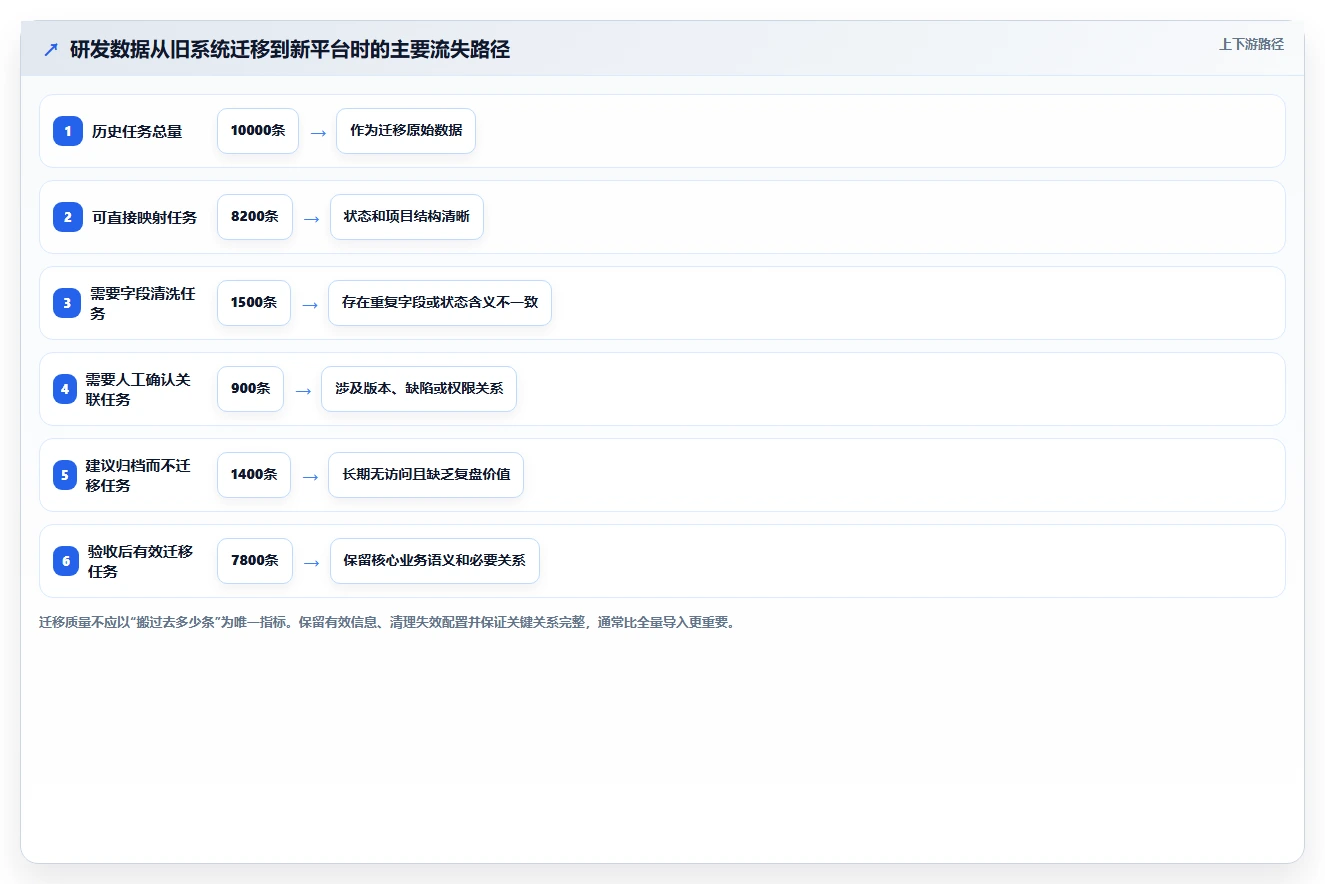Click the number 4 step badge
The height and width of the screenshot is (884, 1325).
point(65,389)
